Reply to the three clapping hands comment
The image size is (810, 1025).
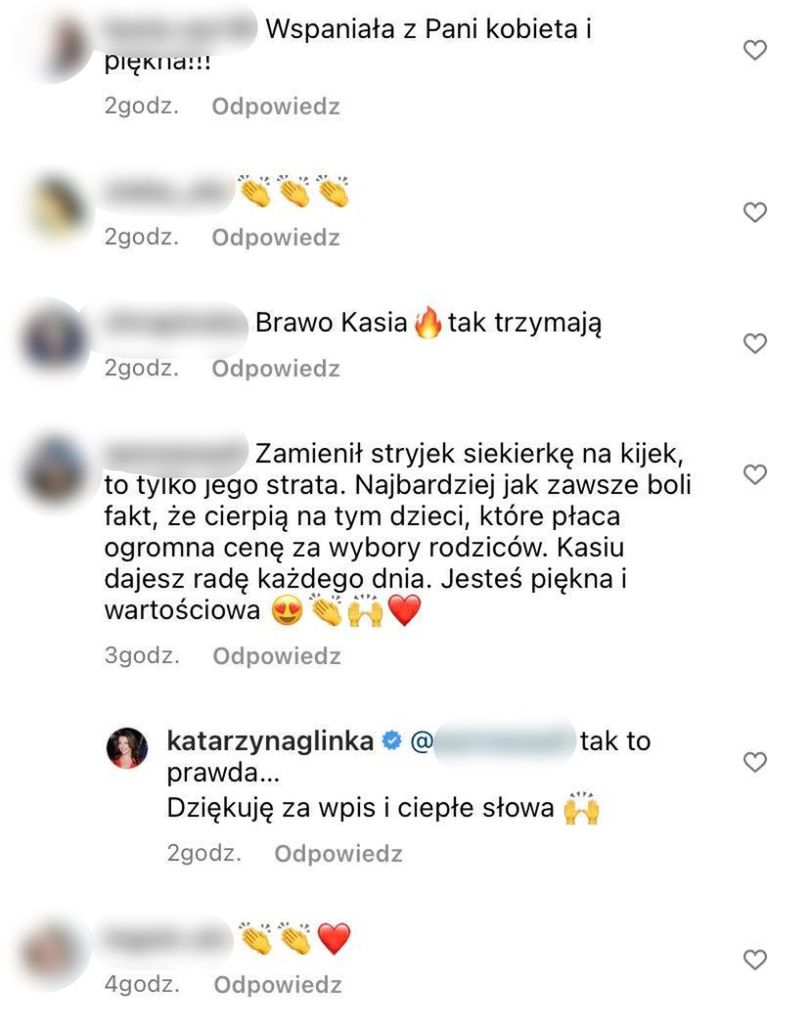pos(276,237)
